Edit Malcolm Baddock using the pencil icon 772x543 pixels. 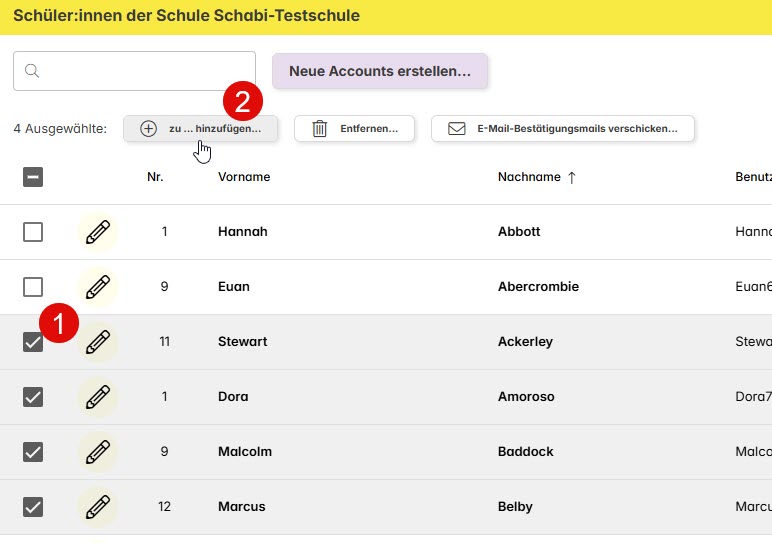pyautogui.click(x=97, y=452)
